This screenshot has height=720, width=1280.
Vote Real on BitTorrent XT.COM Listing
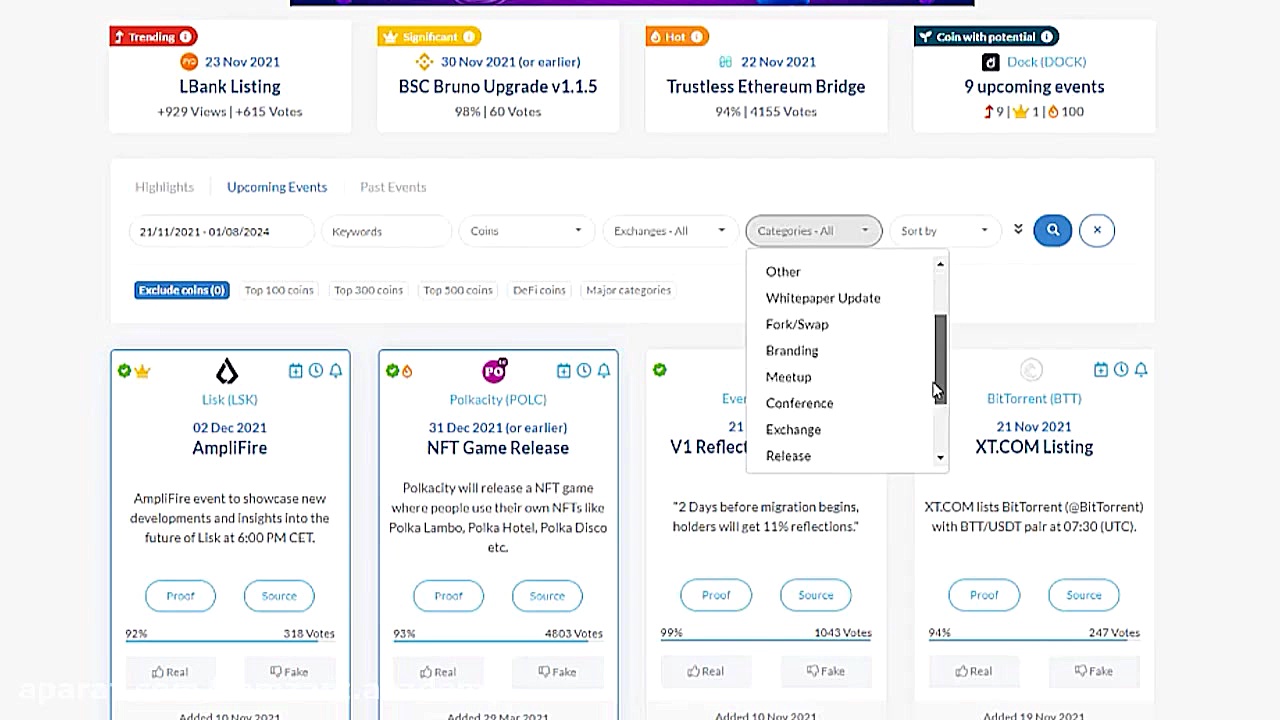[974, 671]
